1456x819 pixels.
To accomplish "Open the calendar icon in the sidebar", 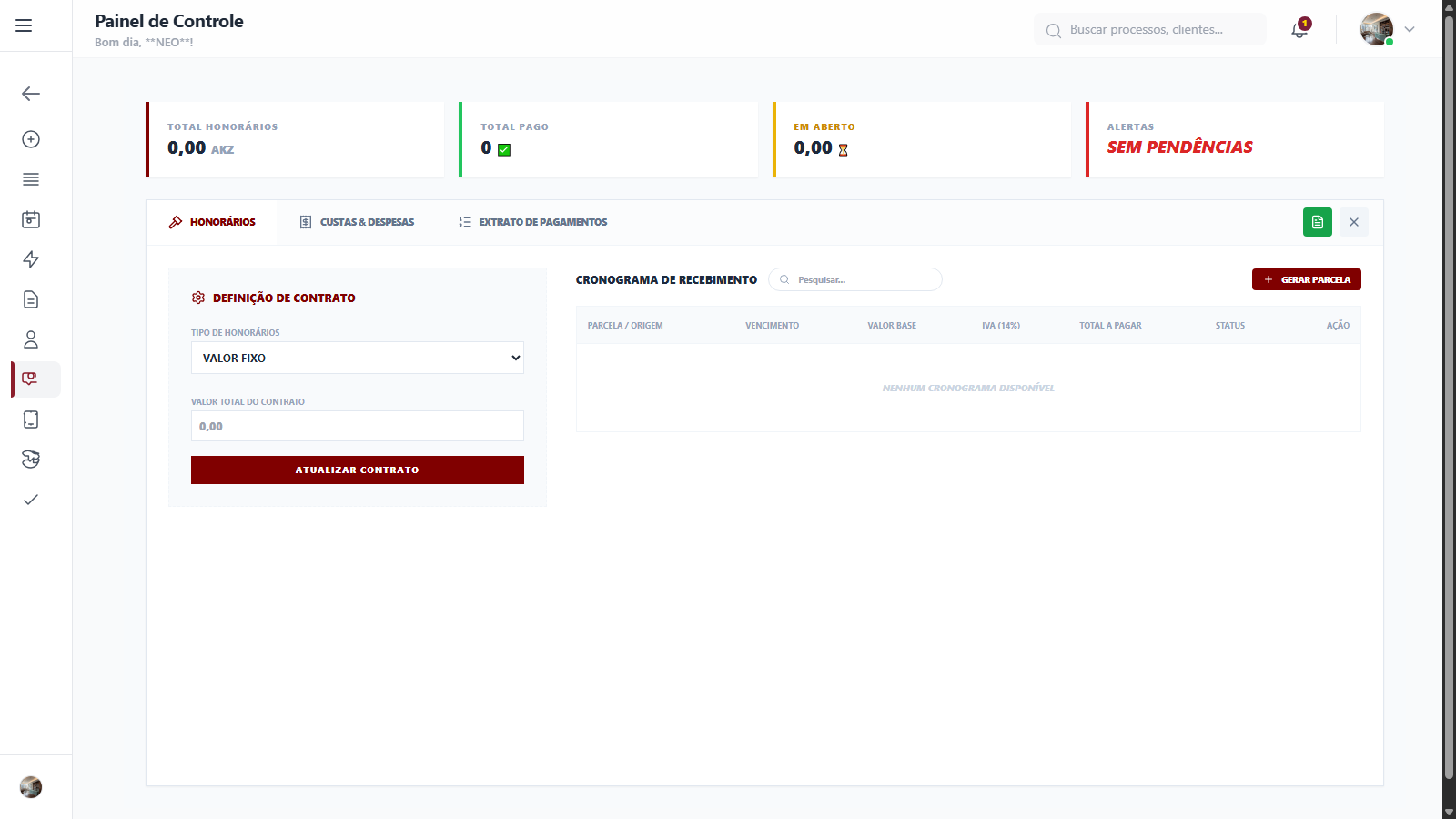I will pyautogui.click(x=31, y=219).
